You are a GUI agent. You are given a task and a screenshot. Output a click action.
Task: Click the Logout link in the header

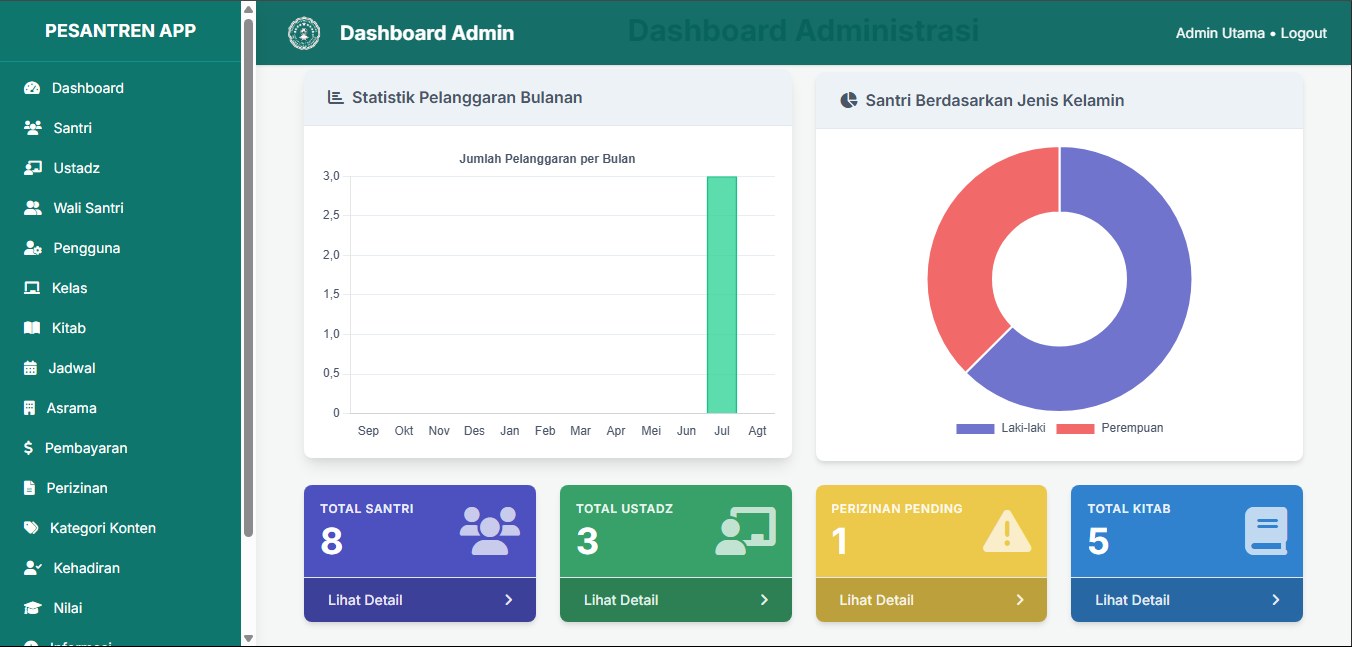coord(1303,33)
